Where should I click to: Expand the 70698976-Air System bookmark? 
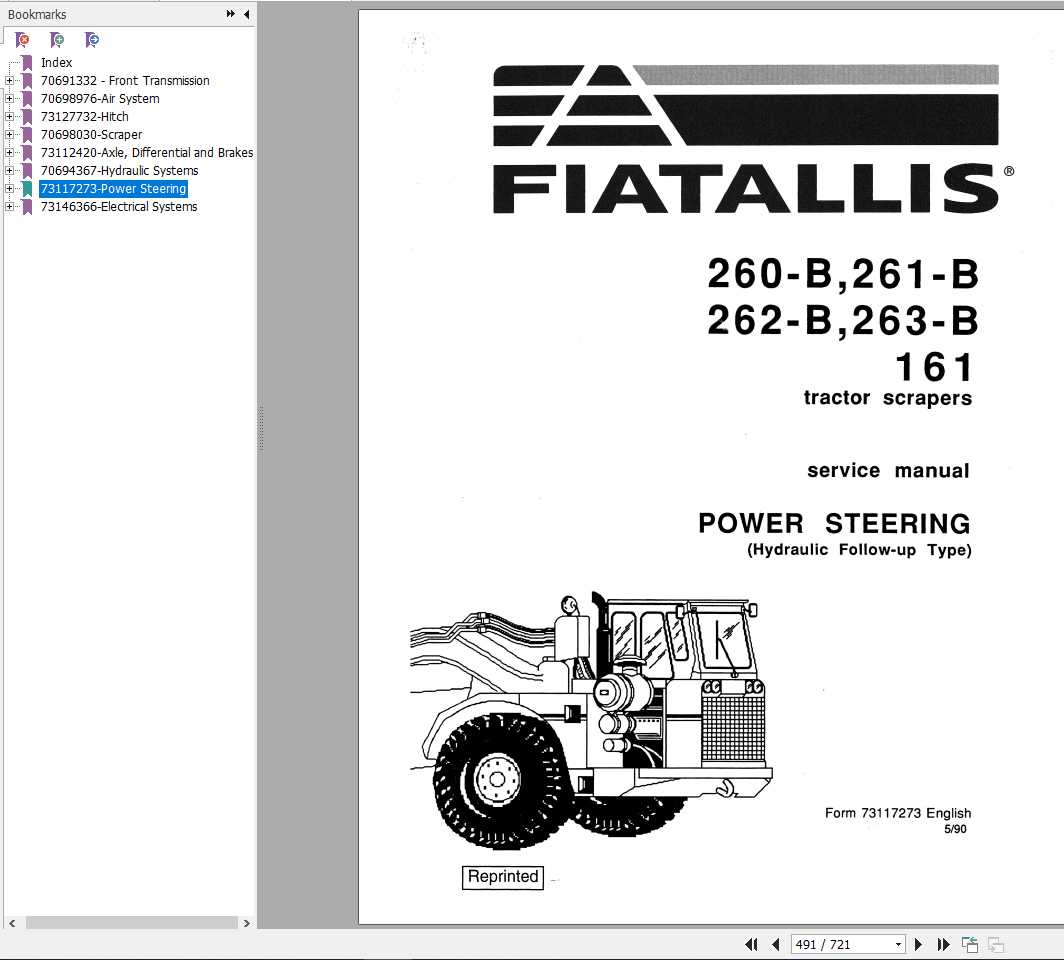pos(10,98)
